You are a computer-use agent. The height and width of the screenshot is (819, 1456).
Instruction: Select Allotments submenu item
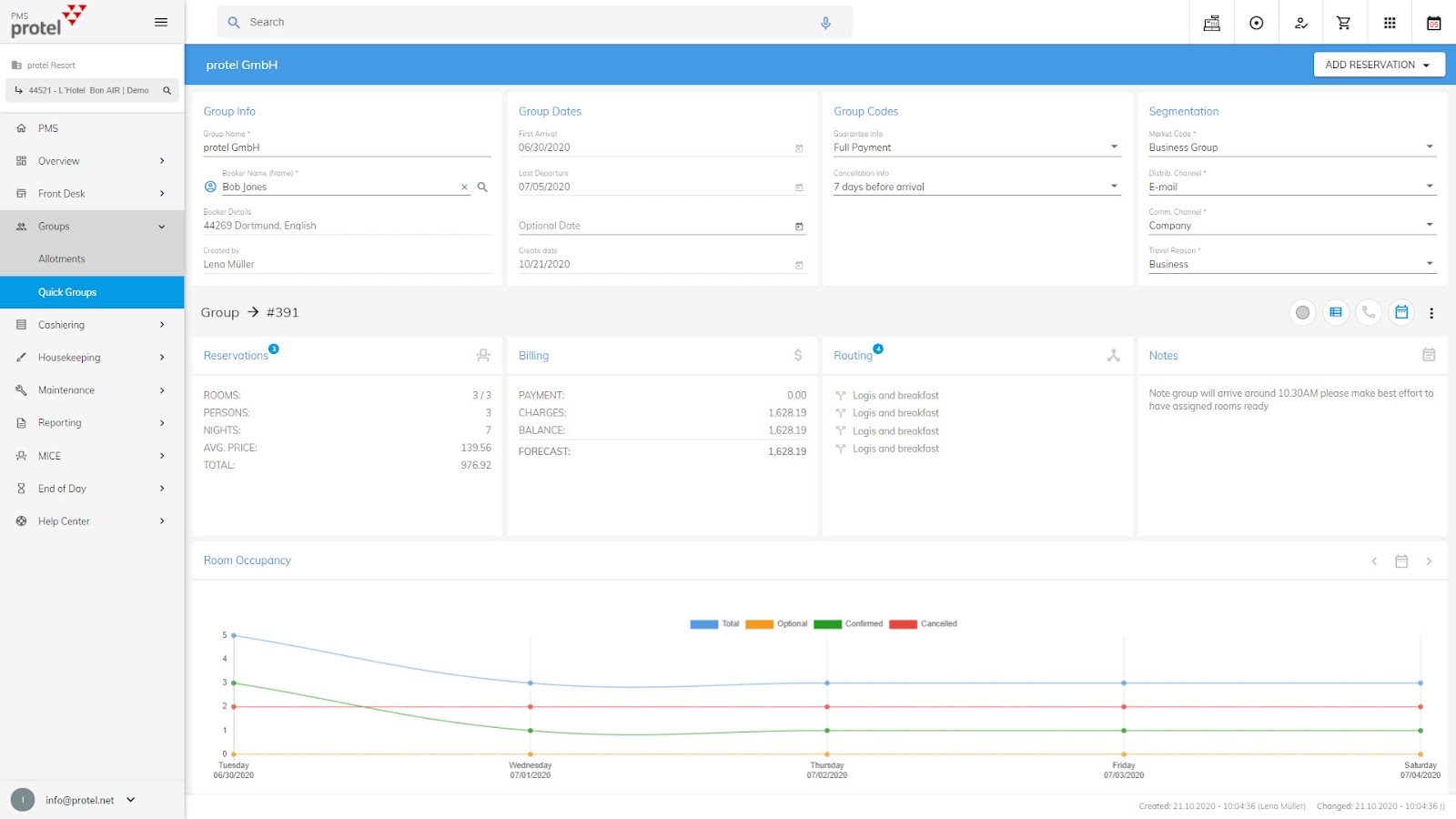click(x=92, y=259)
